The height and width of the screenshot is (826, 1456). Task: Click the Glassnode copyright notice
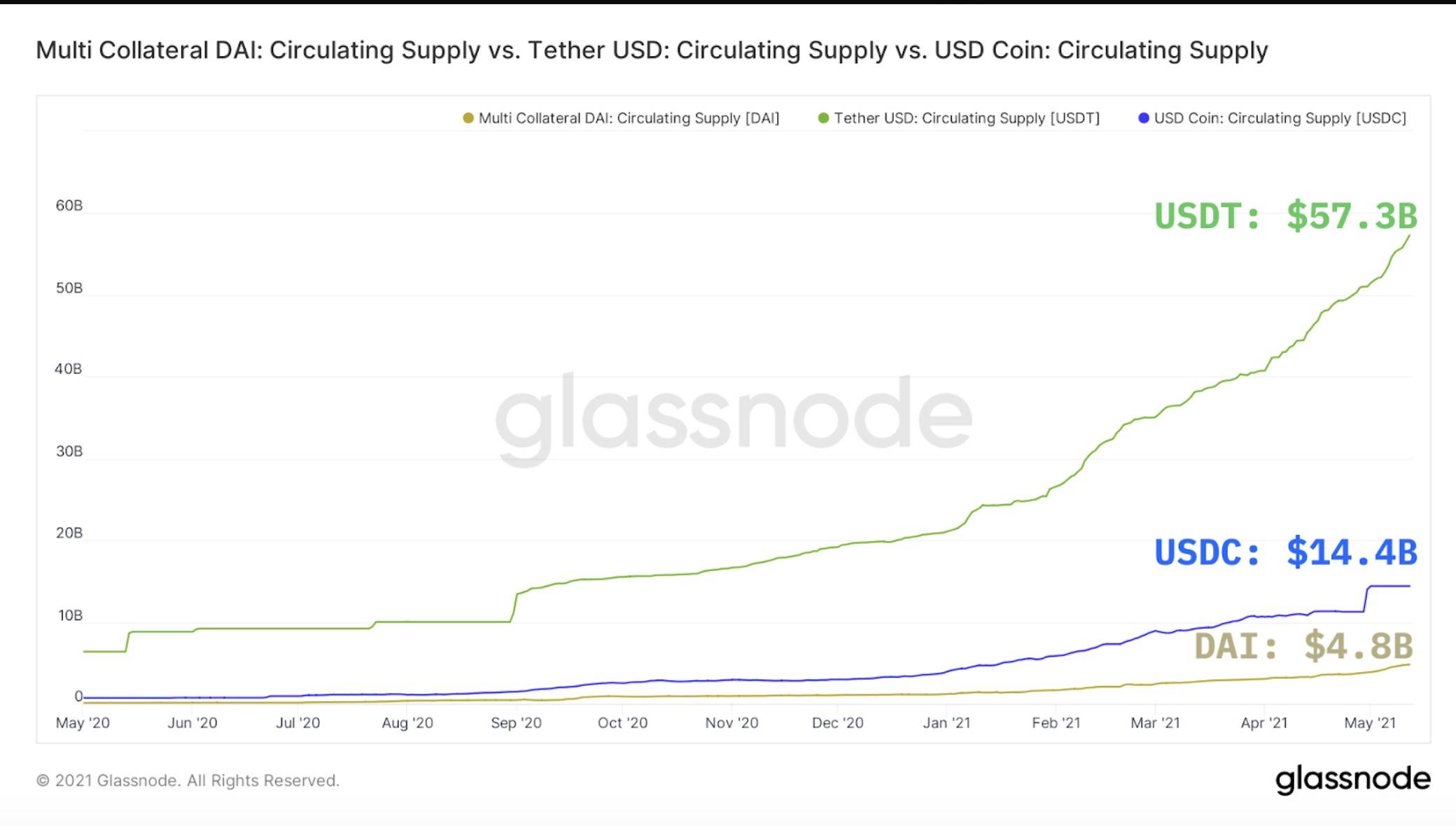point(188,780)
